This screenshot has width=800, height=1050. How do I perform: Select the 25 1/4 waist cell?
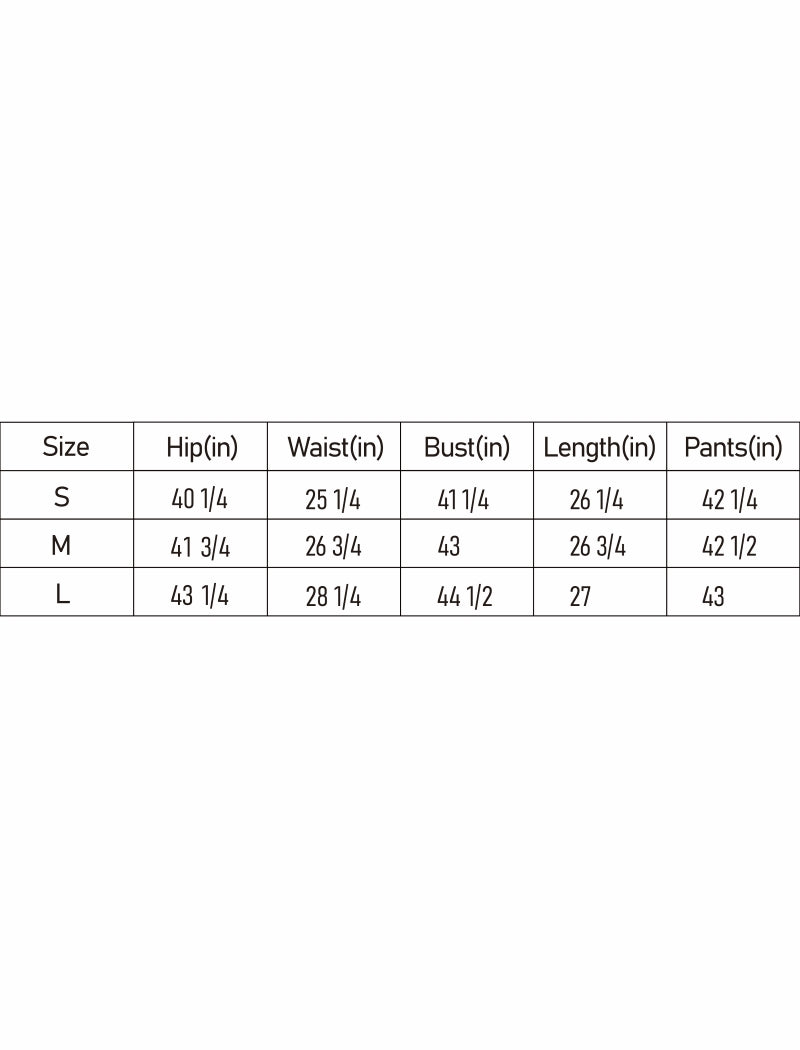tap(333, 500)
